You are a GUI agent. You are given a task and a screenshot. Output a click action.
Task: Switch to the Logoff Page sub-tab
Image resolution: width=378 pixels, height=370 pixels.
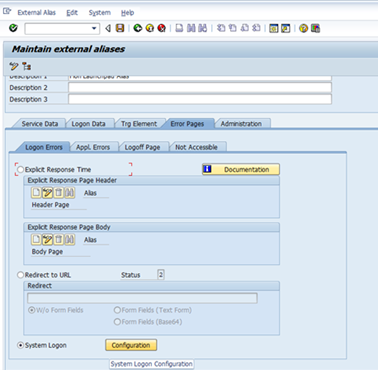click(x=142, y=147)
